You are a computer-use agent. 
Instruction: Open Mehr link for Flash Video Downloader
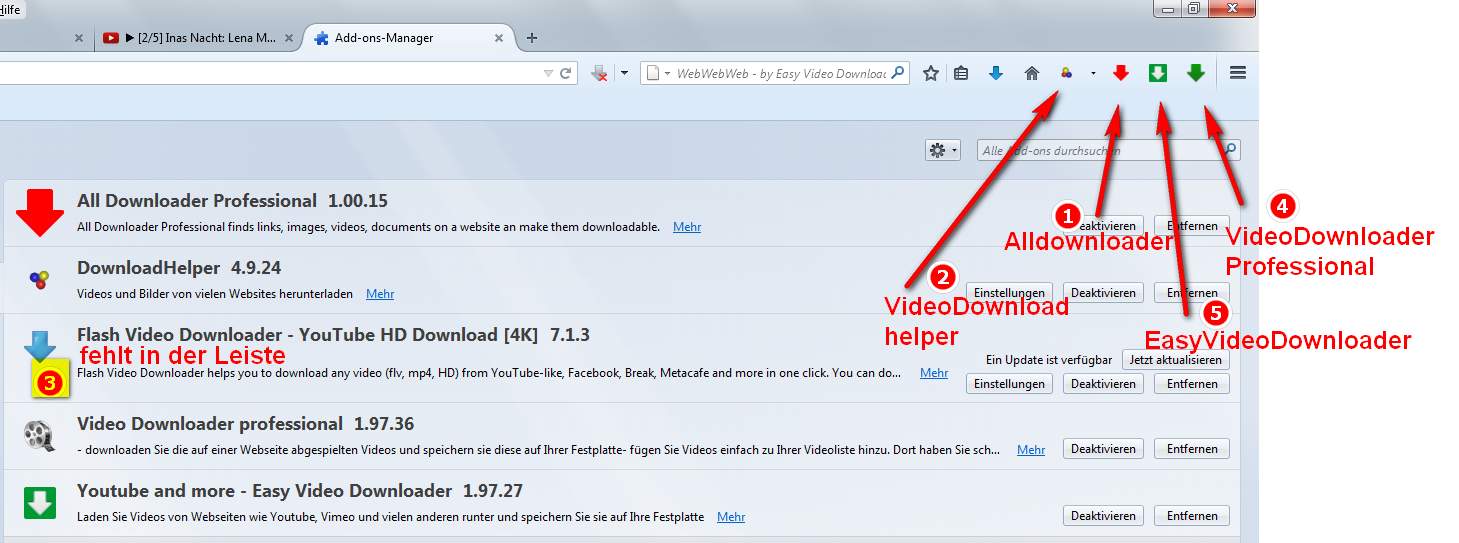tap(934, 373)
